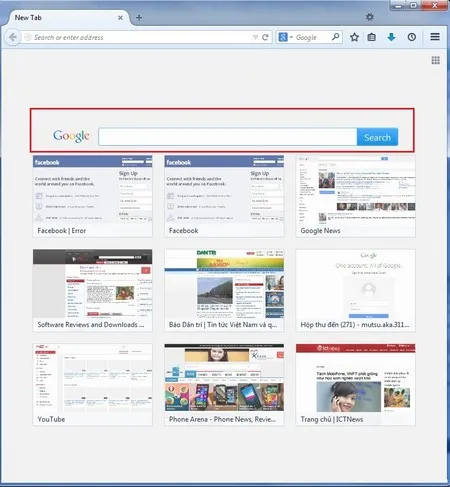Open the Facebook | Error thumbnail
Image resolution: width=450 pixels, height=487 pixels.
(92, 196)
